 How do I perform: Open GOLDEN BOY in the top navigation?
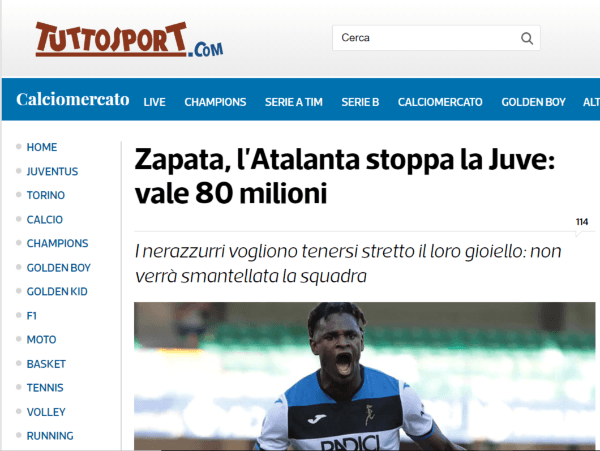533,102
